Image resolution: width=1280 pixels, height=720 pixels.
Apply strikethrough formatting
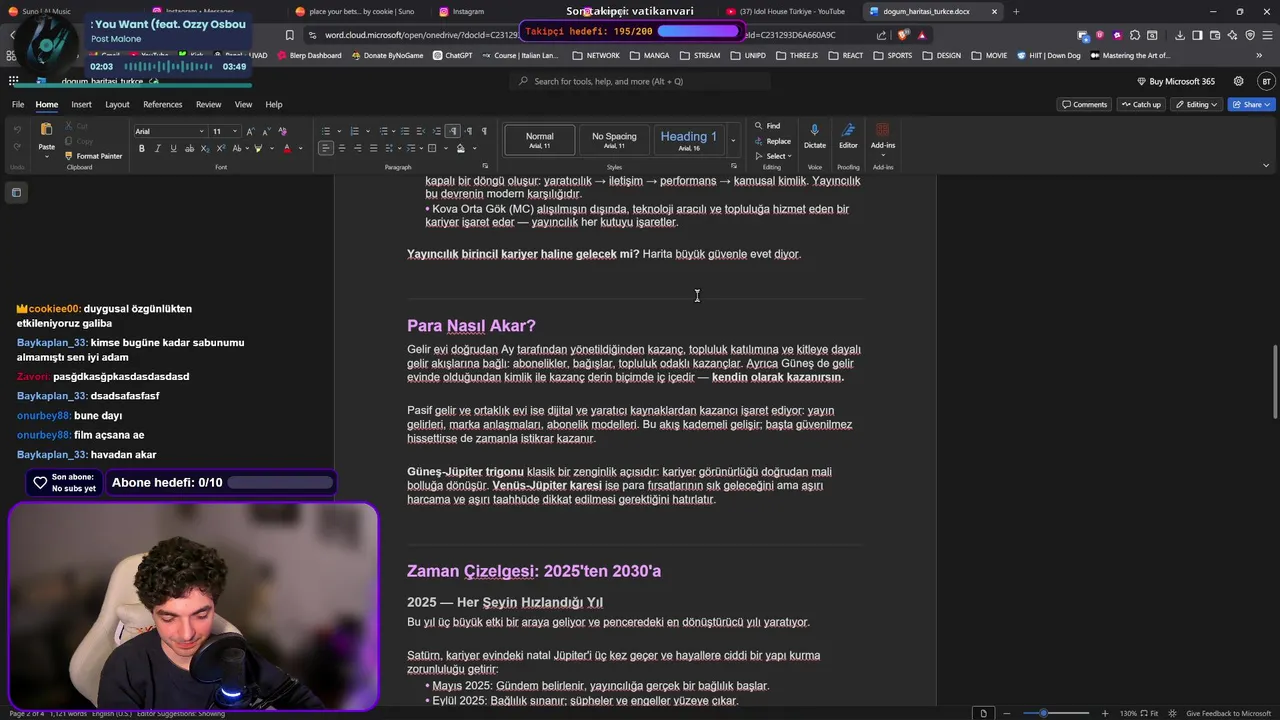pyautogui.click(x=189, y=148)
